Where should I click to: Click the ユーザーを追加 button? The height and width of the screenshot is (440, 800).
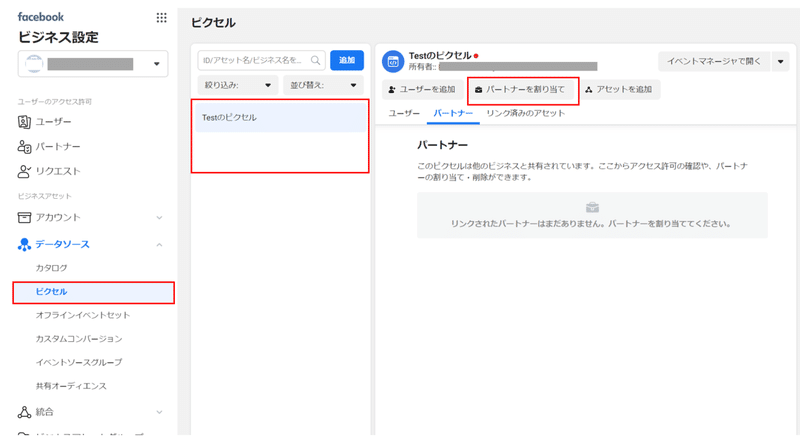422,89
